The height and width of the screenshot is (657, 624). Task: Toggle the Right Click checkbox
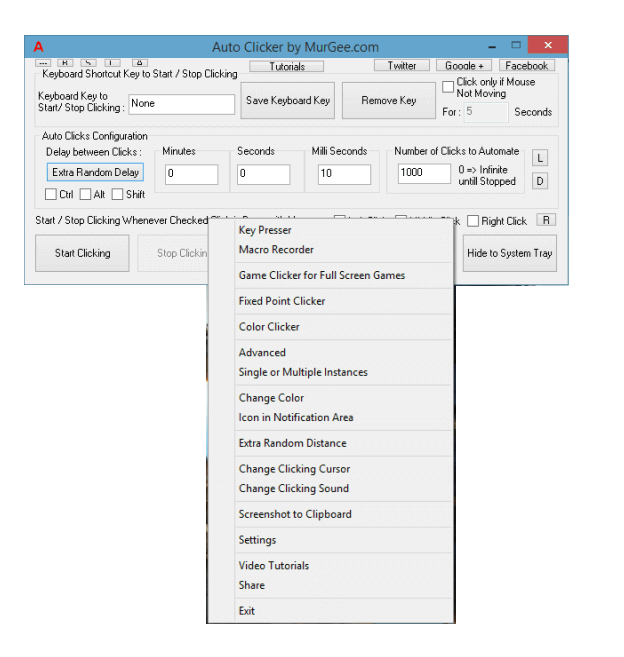pyautogui.click(x=473, y=221)
